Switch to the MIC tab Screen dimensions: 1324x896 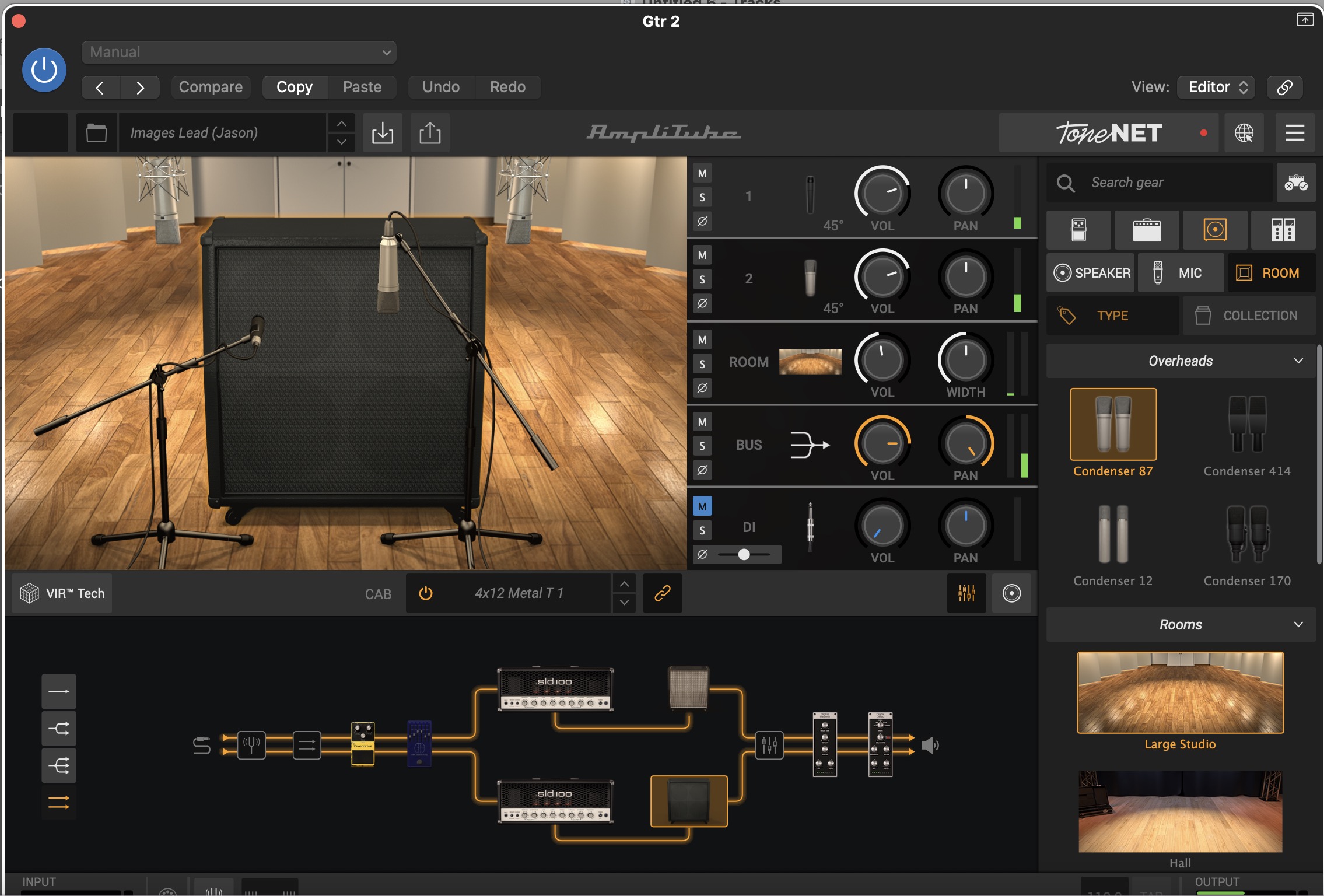pos(1181,273)
